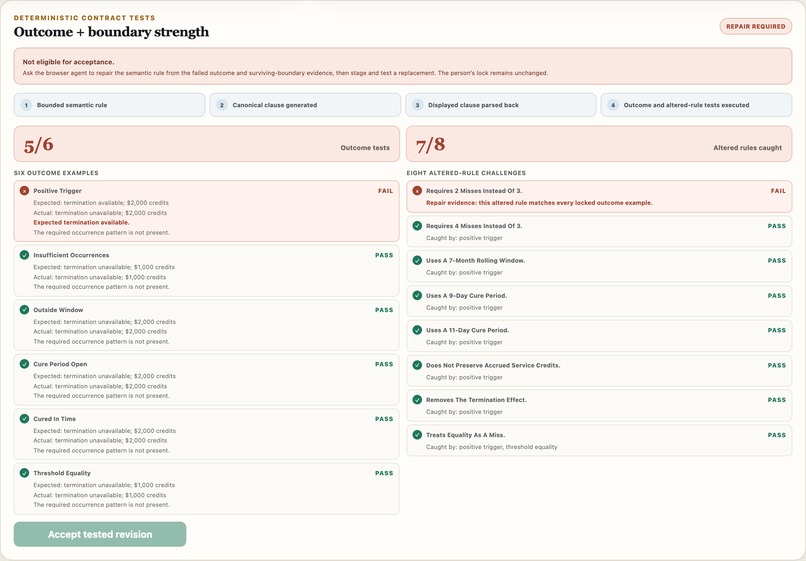This screenshot has height=561, width=806.
Task: Click 'Expected termination available.' error text
Action: [x=81, y=223]
